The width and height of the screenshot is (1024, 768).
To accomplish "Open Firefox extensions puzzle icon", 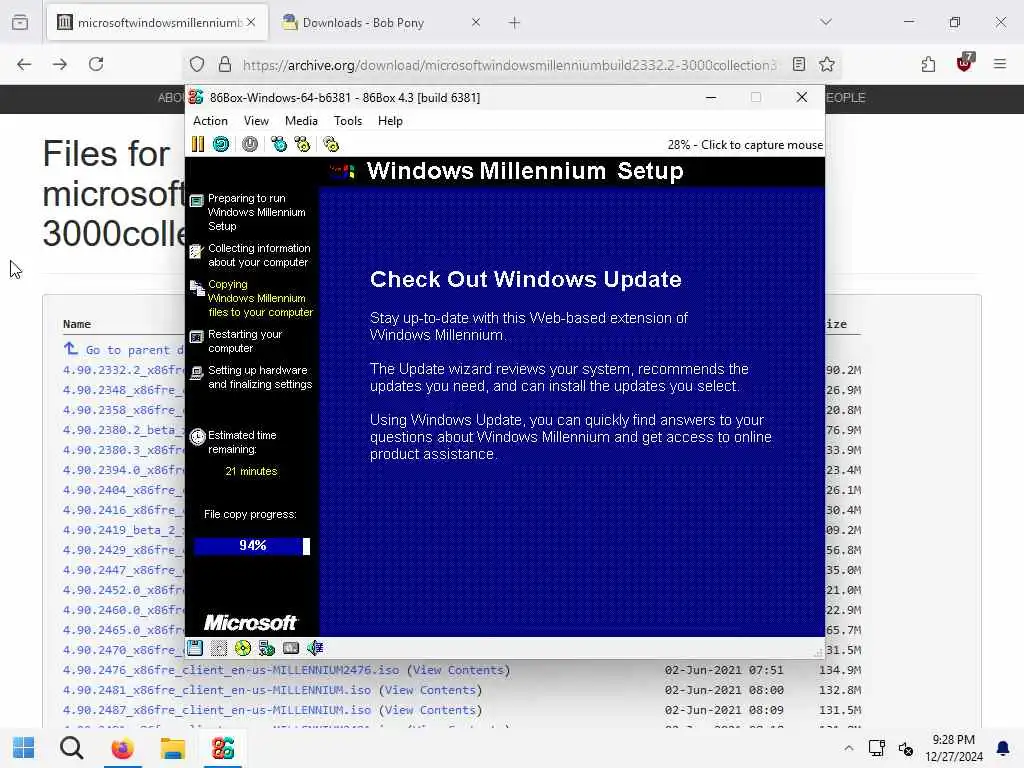I will 928,64.
